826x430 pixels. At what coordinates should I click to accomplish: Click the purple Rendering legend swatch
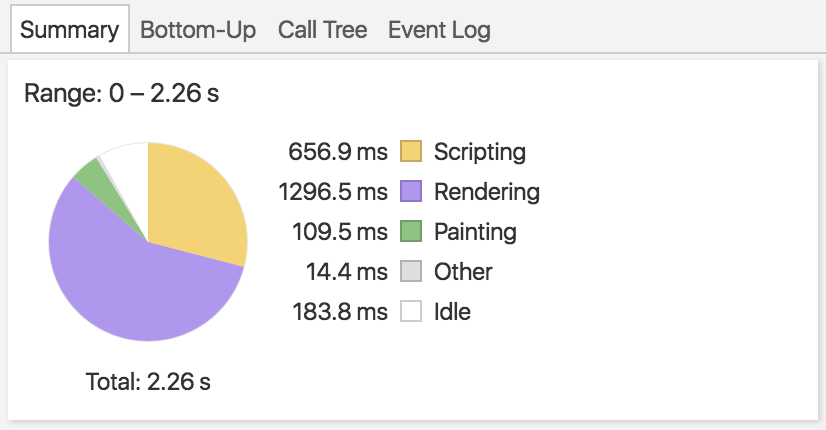pyautogui.click(x=411, y=192)
